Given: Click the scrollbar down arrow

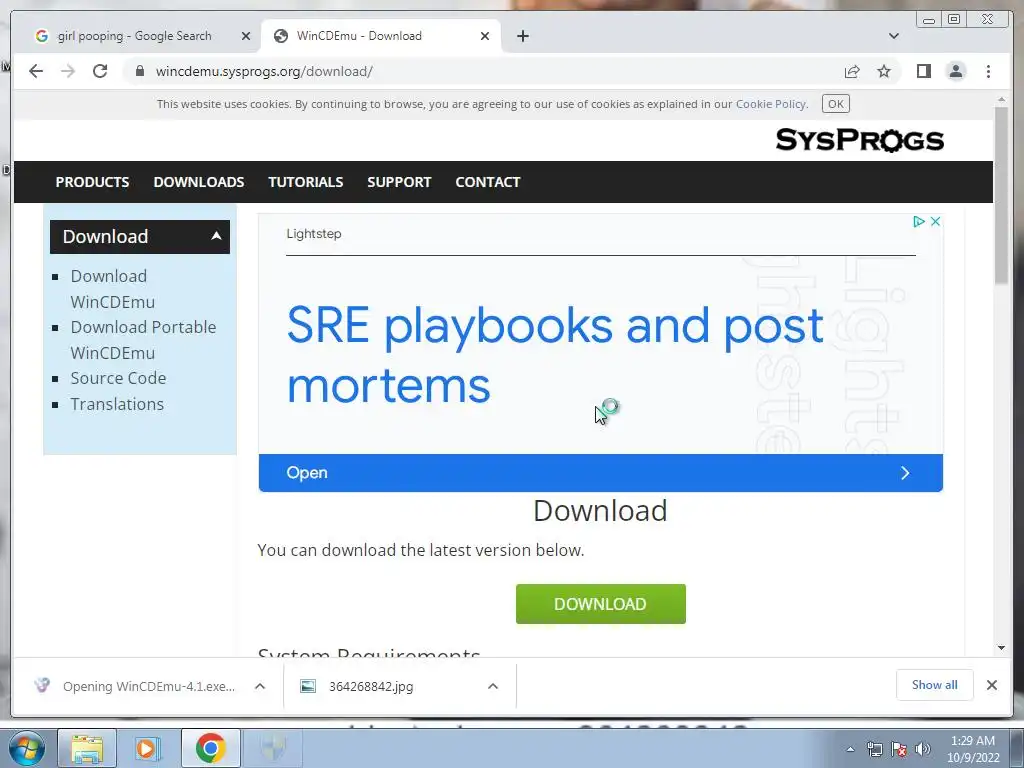Looking at the screenshot, I should pos(1001,648).
